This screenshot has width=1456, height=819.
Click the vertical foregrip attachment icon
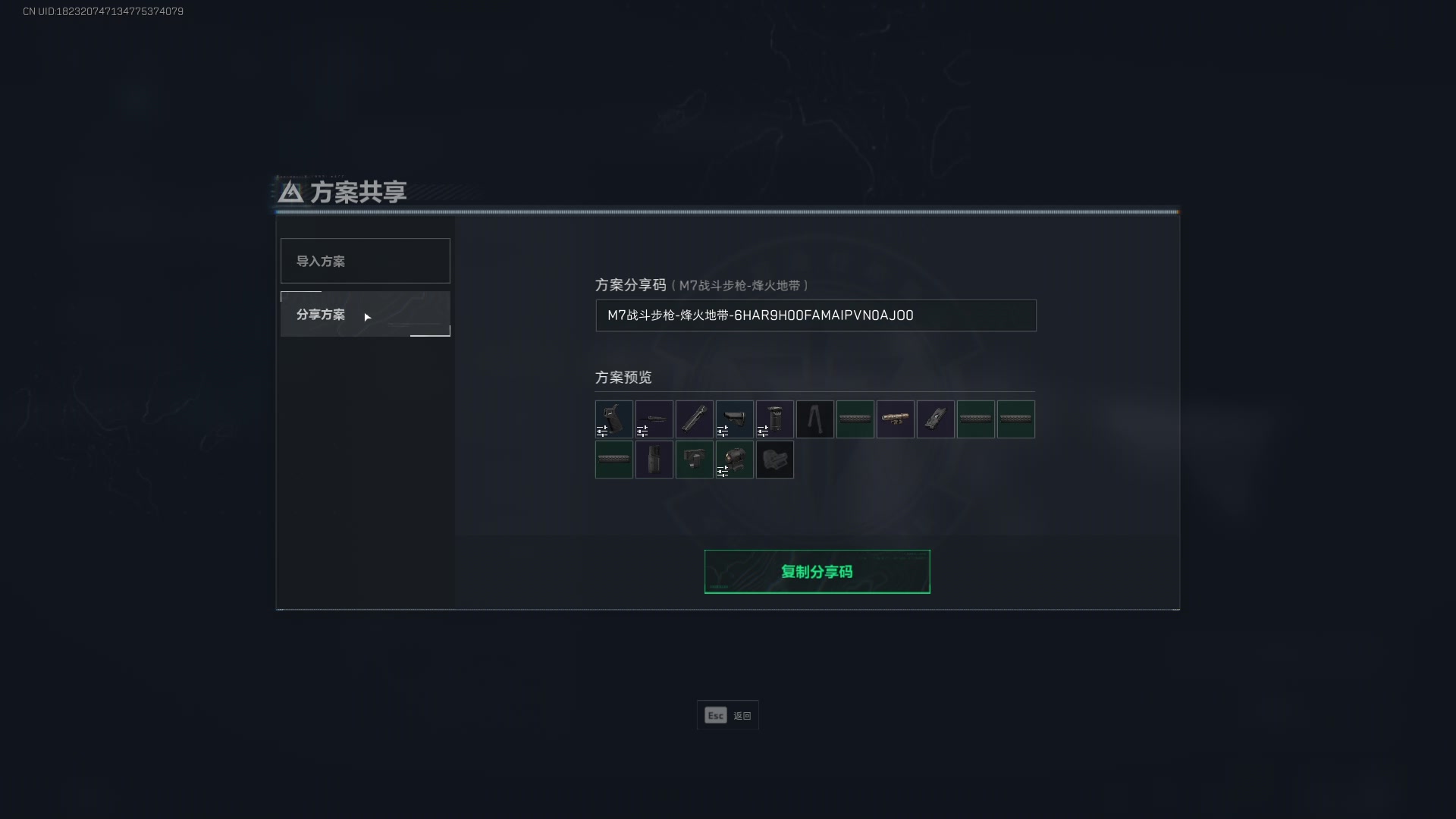774,419
